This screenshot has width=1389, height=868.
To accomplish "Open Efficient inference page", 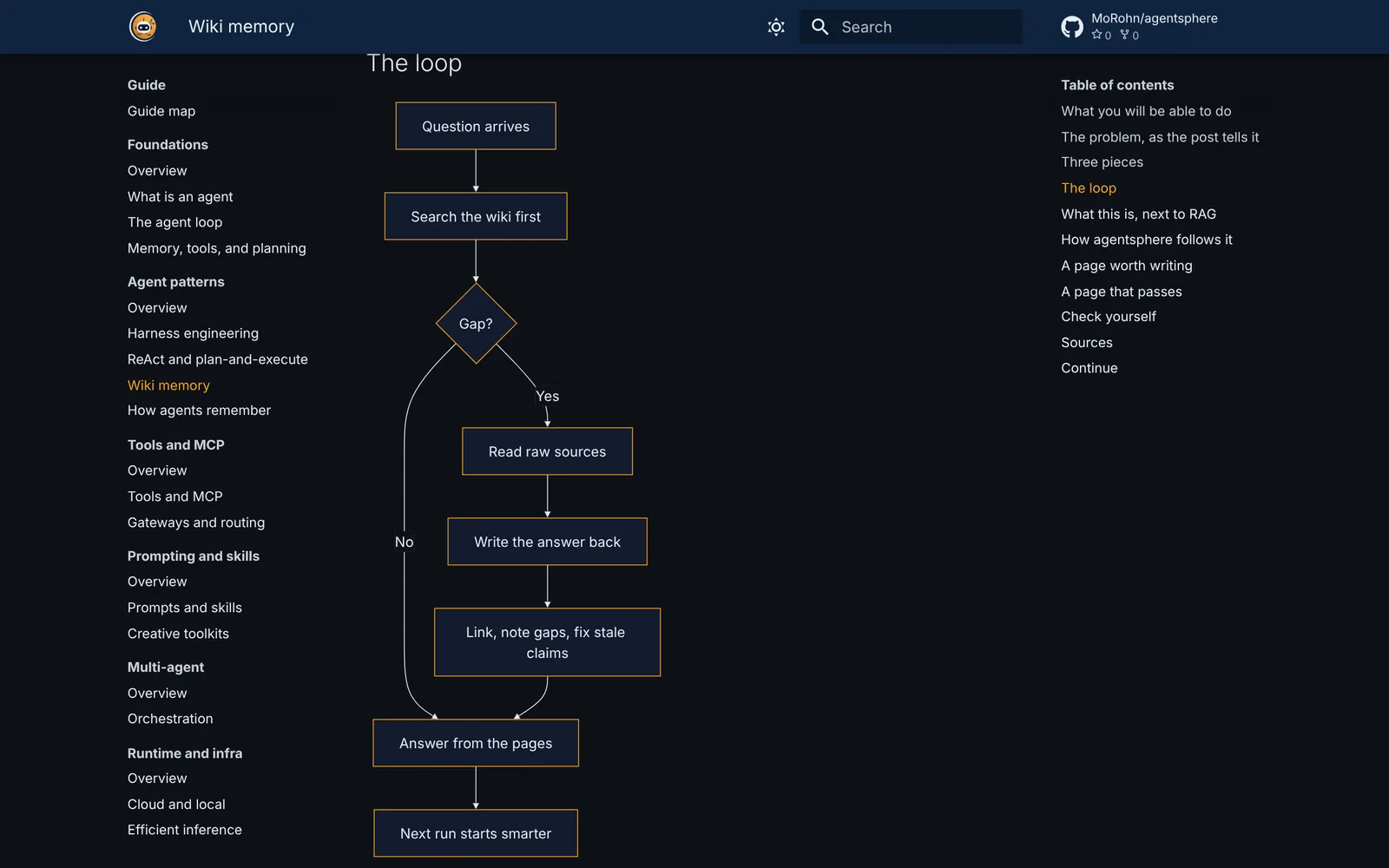I will click(185, 830).
